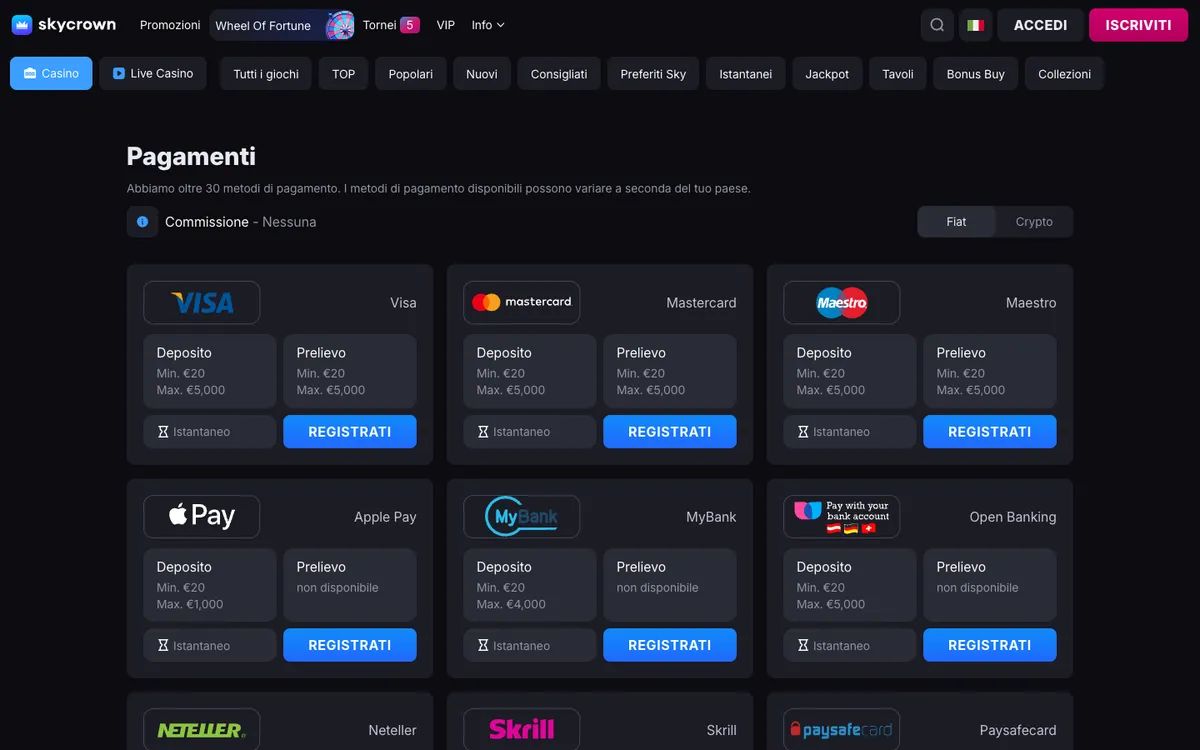Select the Popolari category

coord(411,74)
